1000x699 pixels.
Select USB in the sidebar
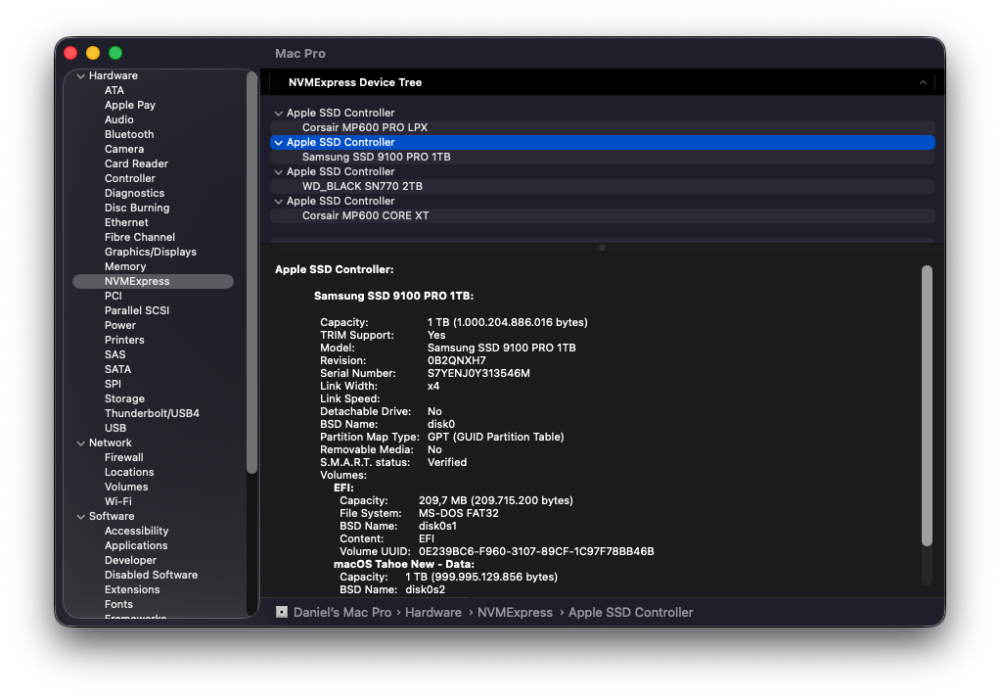tap(115, 428)
